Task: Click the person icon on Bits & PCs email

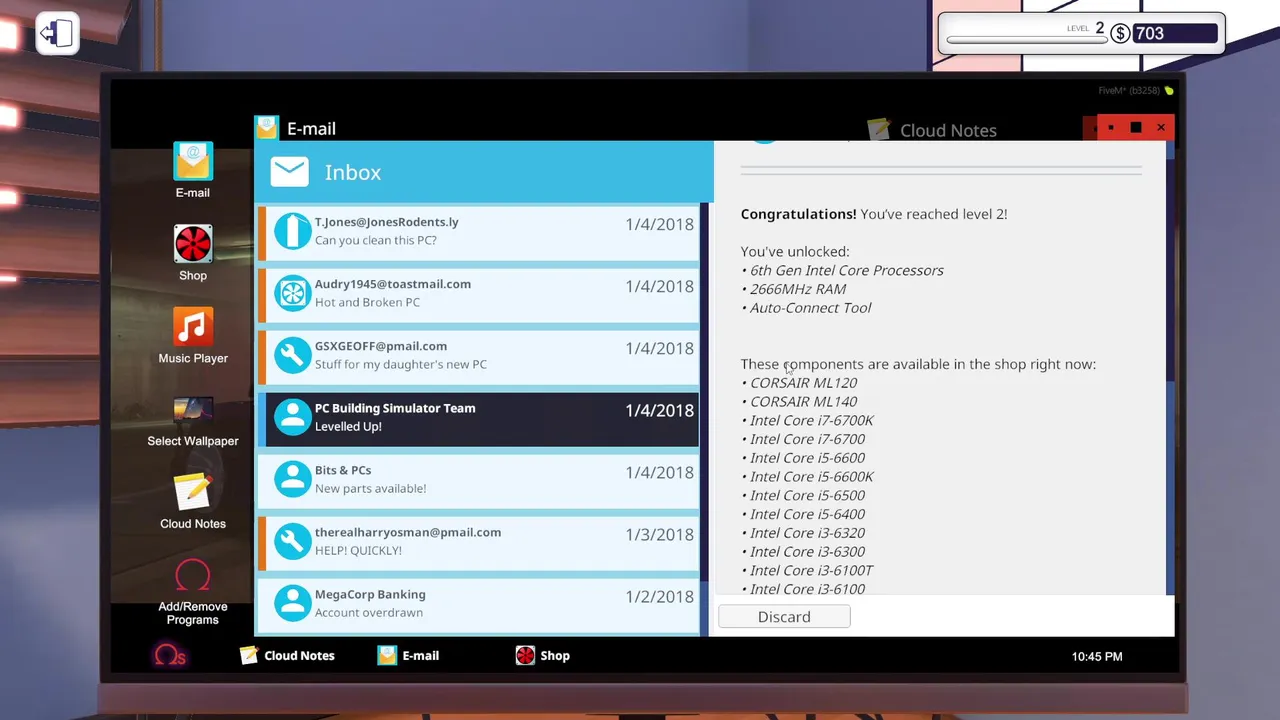Action: pos(293,480)
